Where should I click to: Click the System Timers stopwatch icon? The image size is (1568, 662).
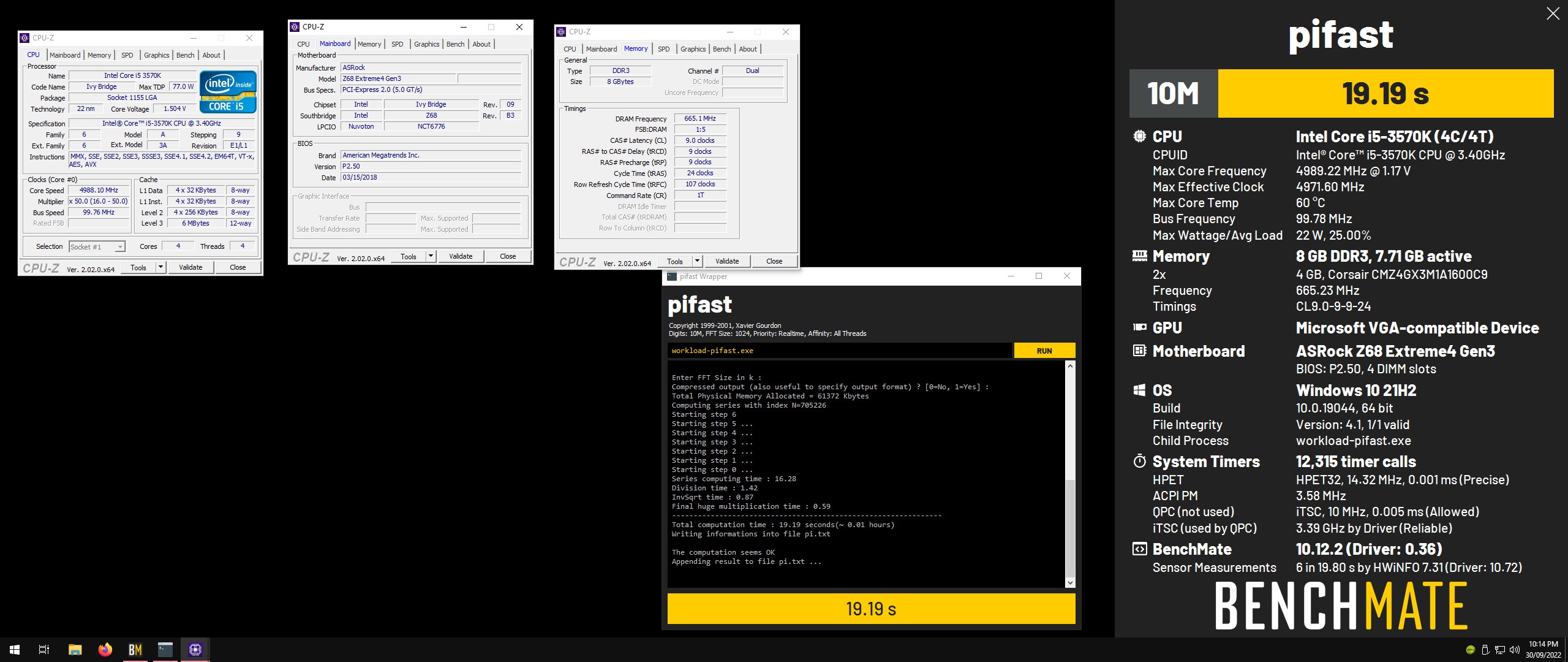point(1139,461)
